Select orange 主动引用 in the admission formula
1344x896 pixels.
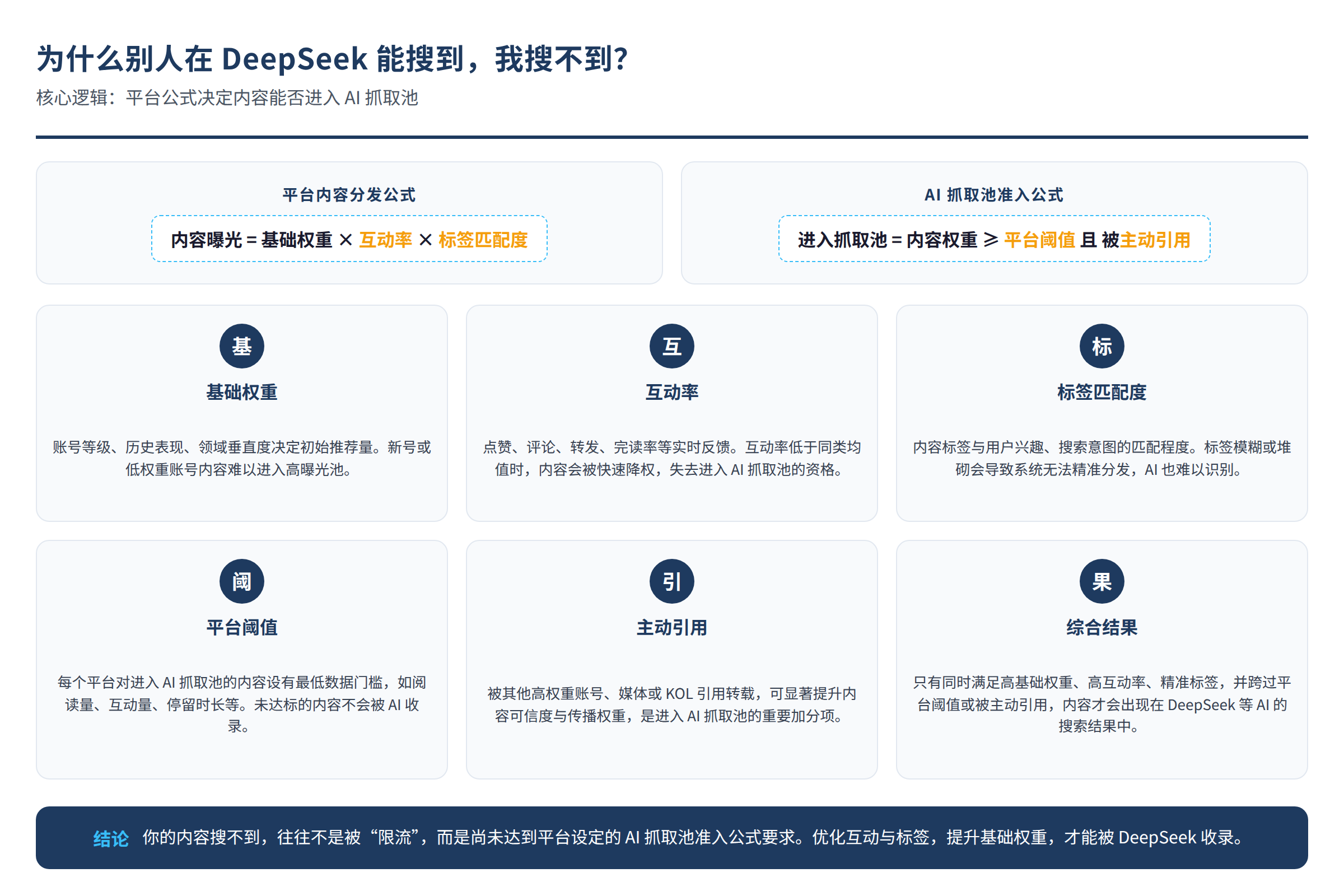click(x=1155, y=240)
